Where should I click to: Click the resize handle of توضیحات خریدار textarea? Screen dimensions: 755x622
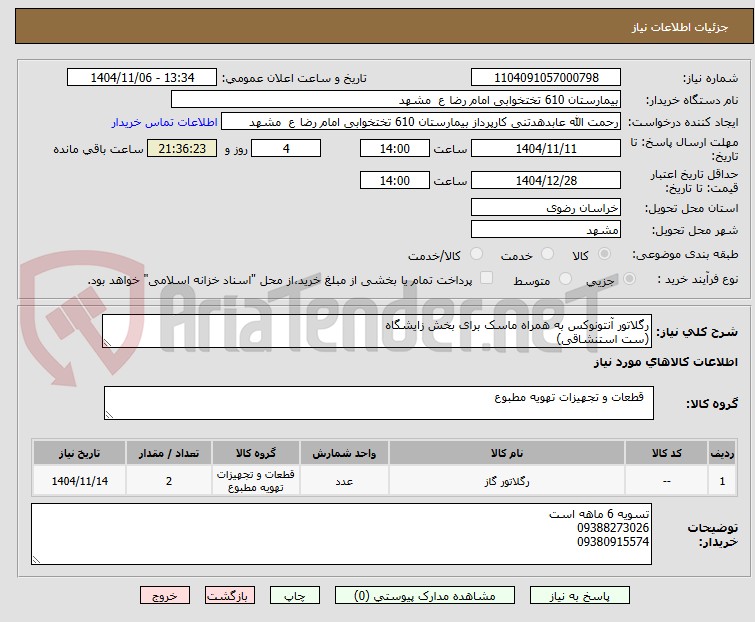[37, 559]
